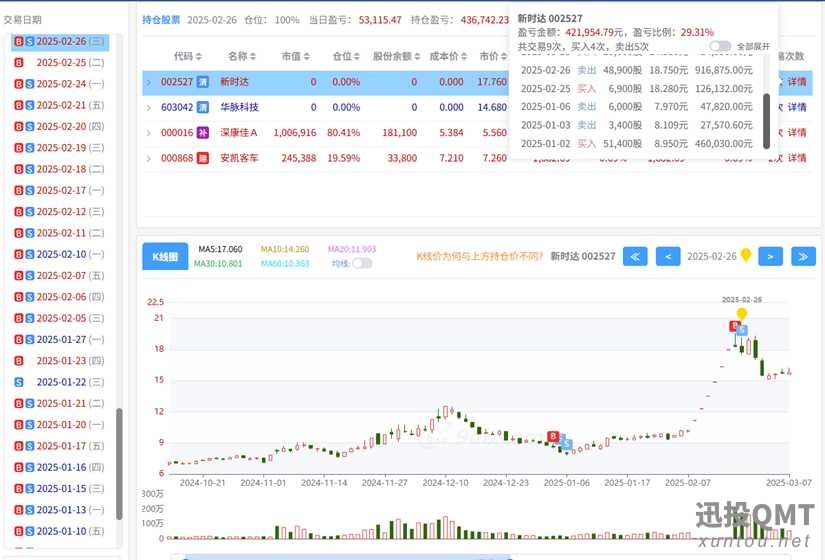
Task: Click the yellow marker icon beside 2025-02-26 in toolbar
Action: pyautogui.click(x=746, y=255)
